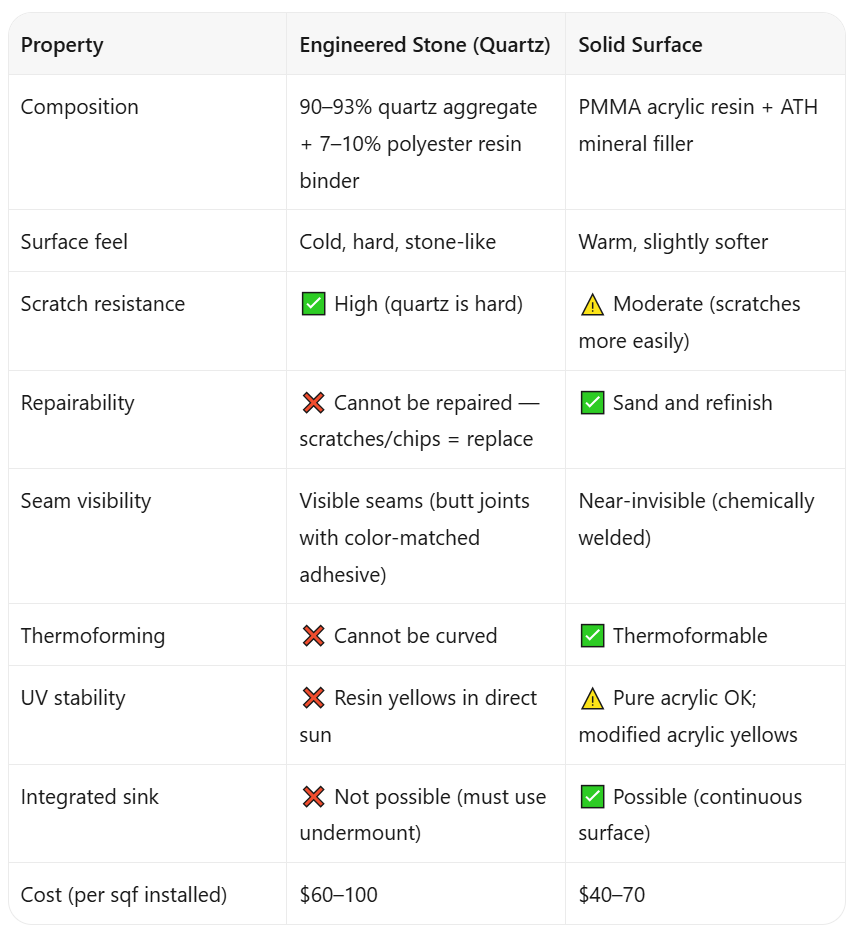
Task: Click the red X beside Cannot be curved
Action: [314, 636]
